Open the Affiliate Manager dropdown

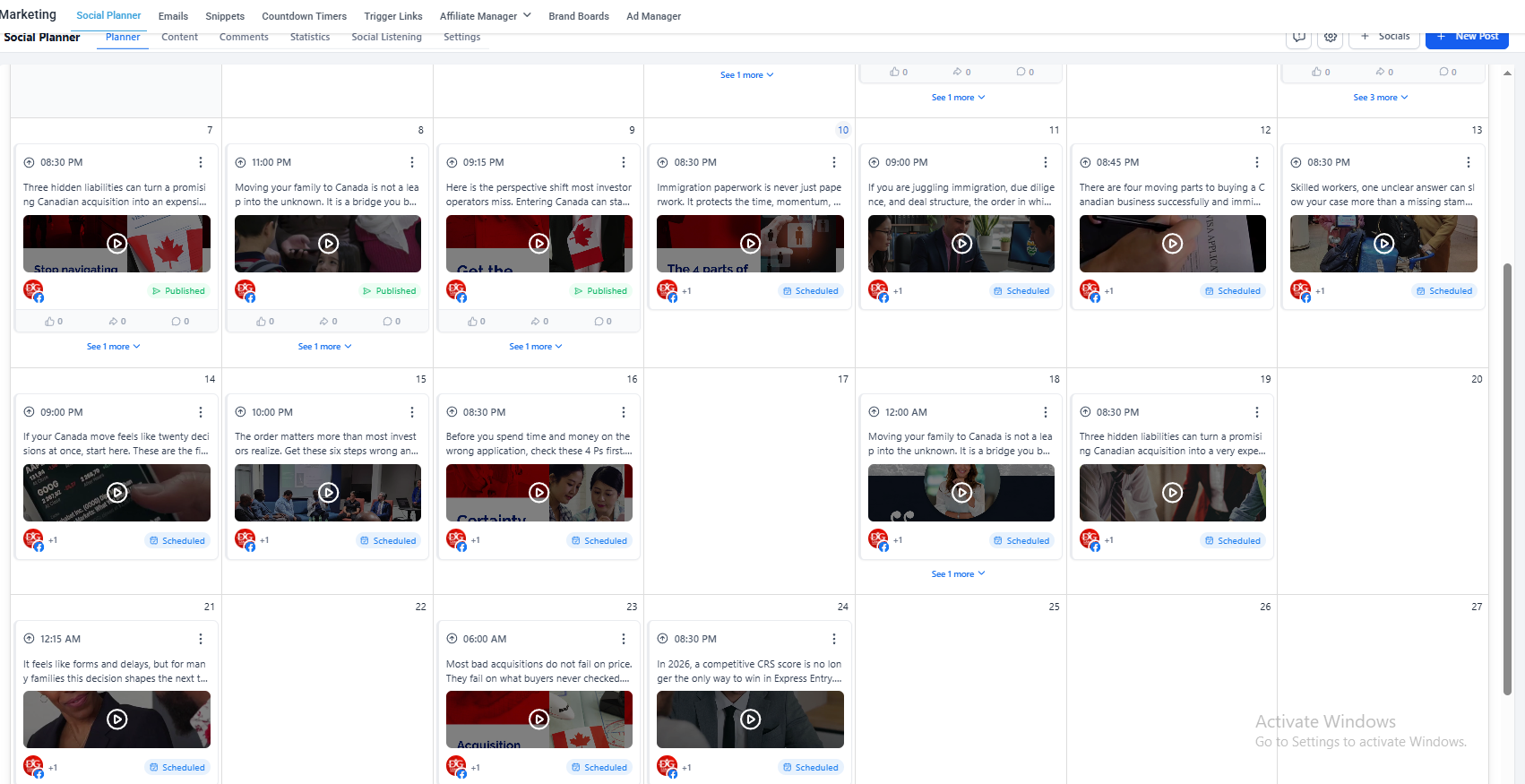[486, 16]
